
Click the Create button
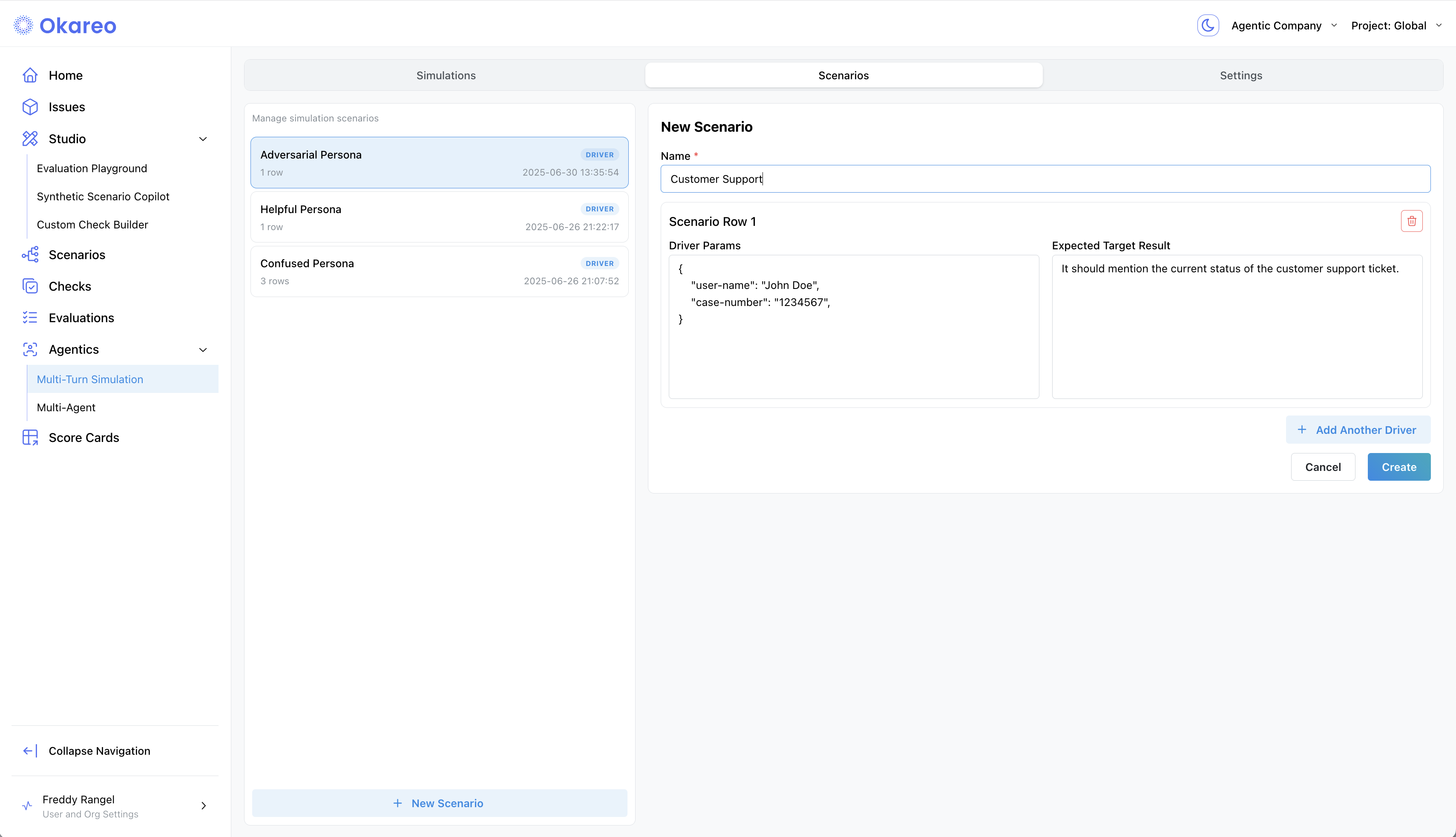pos(1398,467)
